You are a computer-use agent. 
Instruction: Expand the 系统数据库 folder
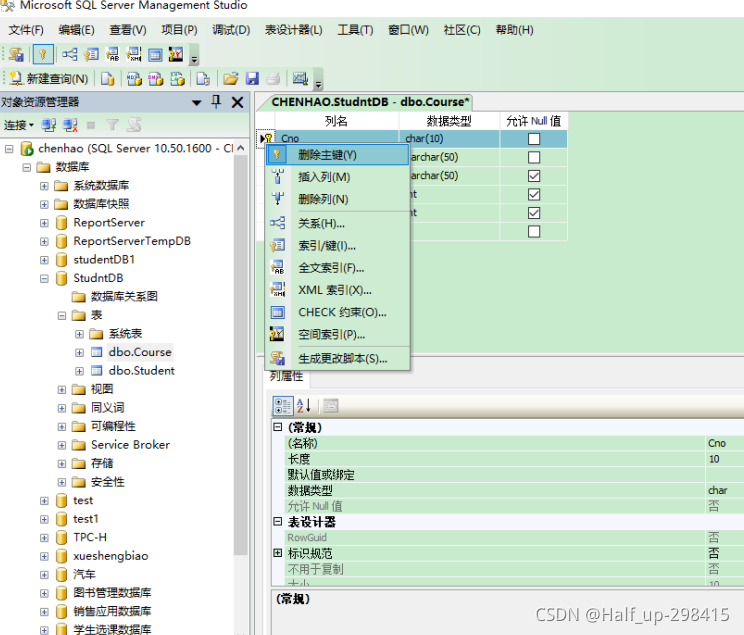click(44, 186)
